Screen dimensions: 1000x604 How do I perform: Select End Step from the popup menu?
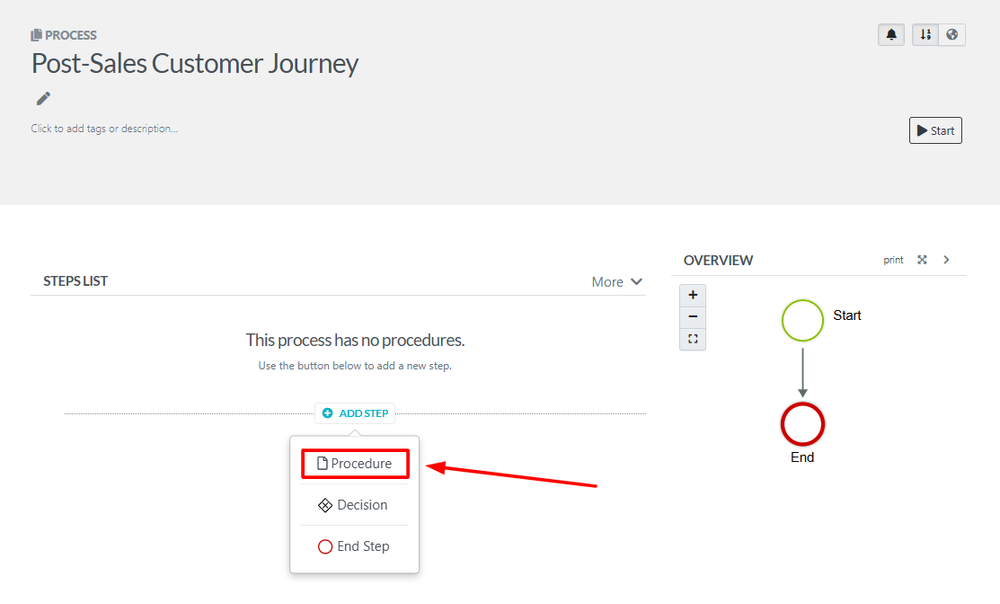[x=354, y=547]
